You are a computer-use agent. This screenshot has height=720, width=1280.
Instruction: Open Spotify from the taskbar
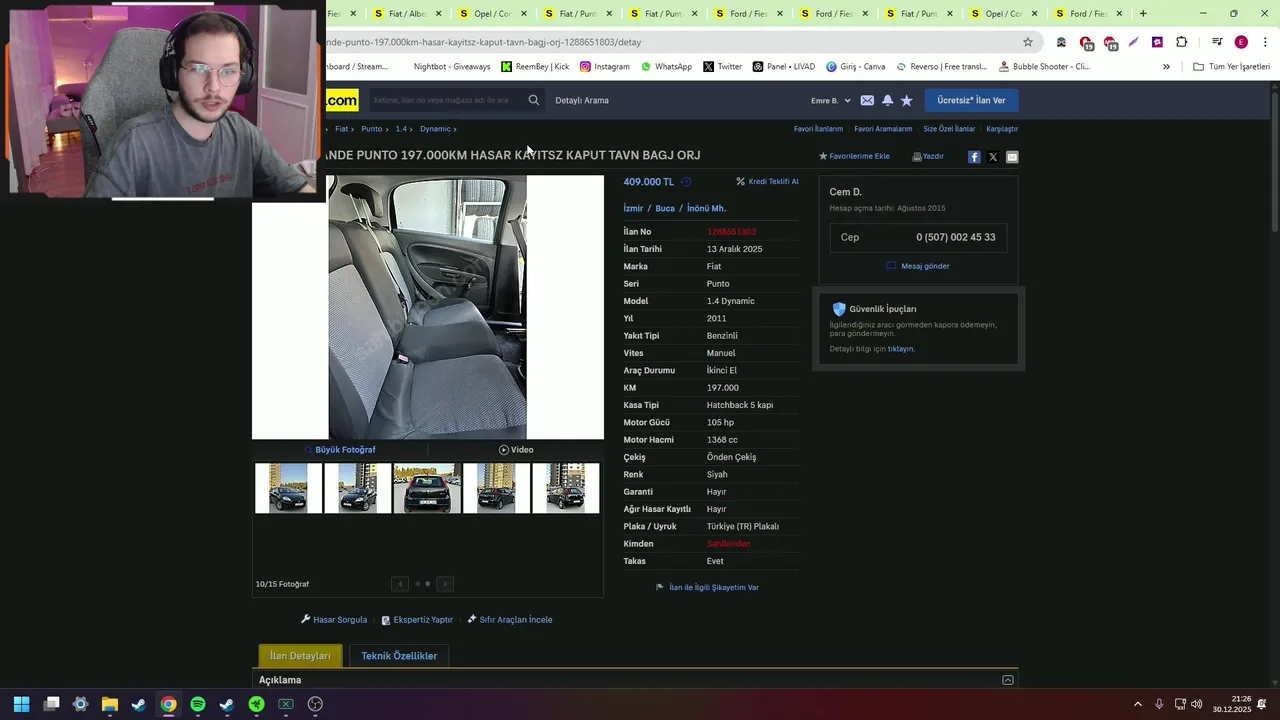click(198, 704)
